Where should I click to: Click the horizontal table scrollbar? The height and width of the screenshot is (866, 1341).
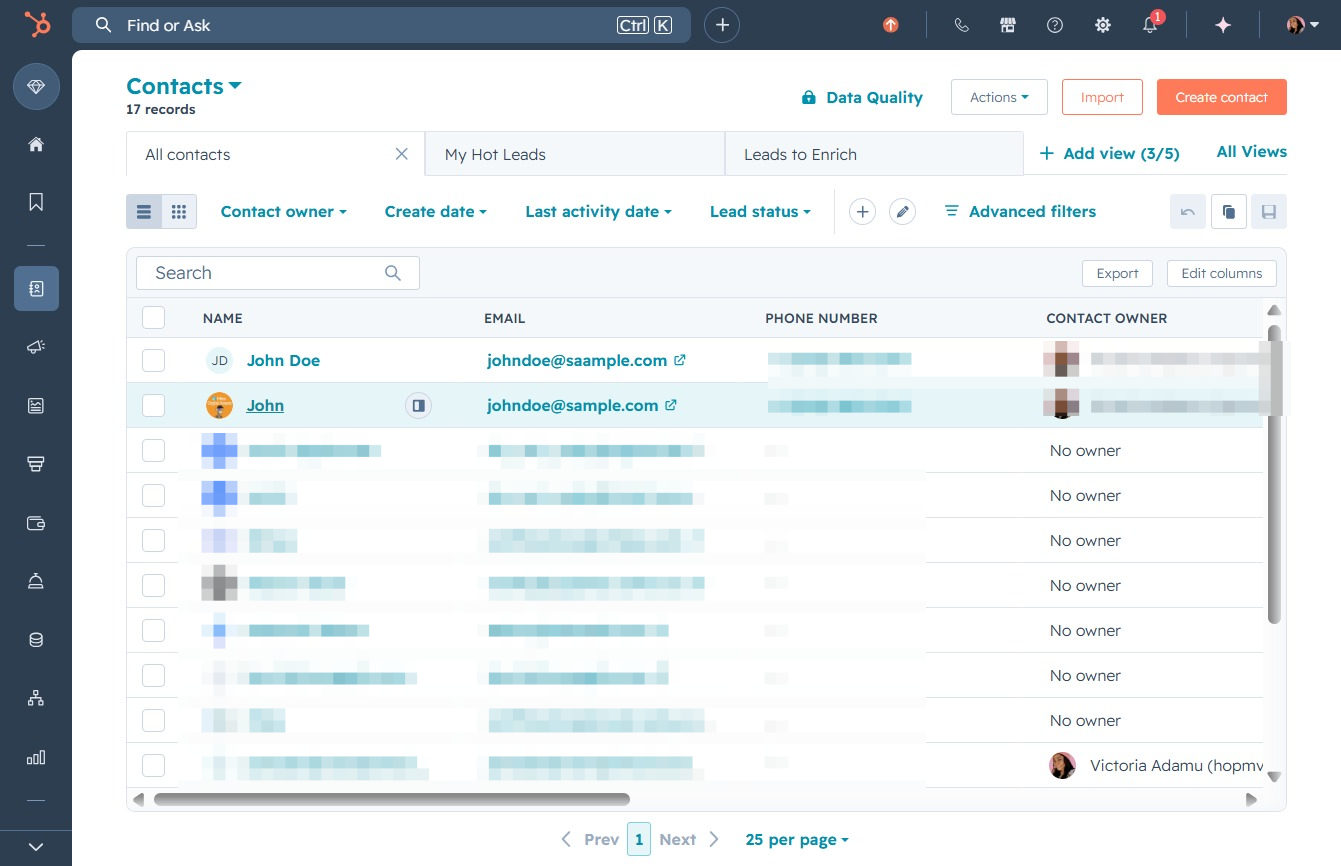[x=391, y=799]
